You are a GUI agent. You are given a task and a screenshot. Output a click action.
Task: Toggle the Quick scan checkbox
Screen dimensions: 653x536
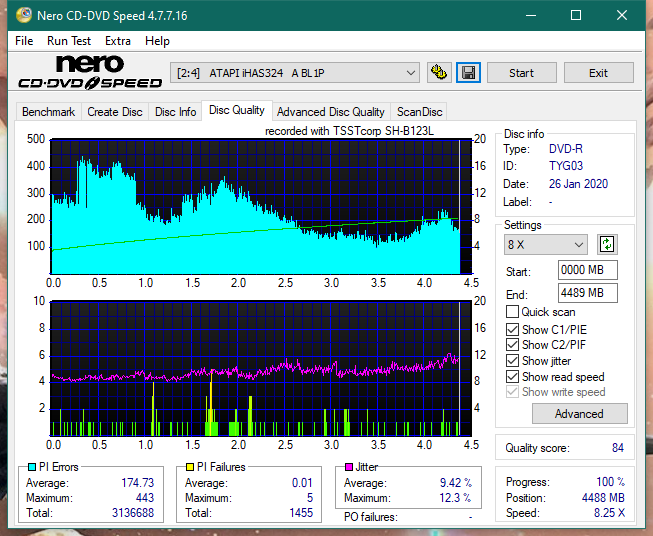pos(512,312)
